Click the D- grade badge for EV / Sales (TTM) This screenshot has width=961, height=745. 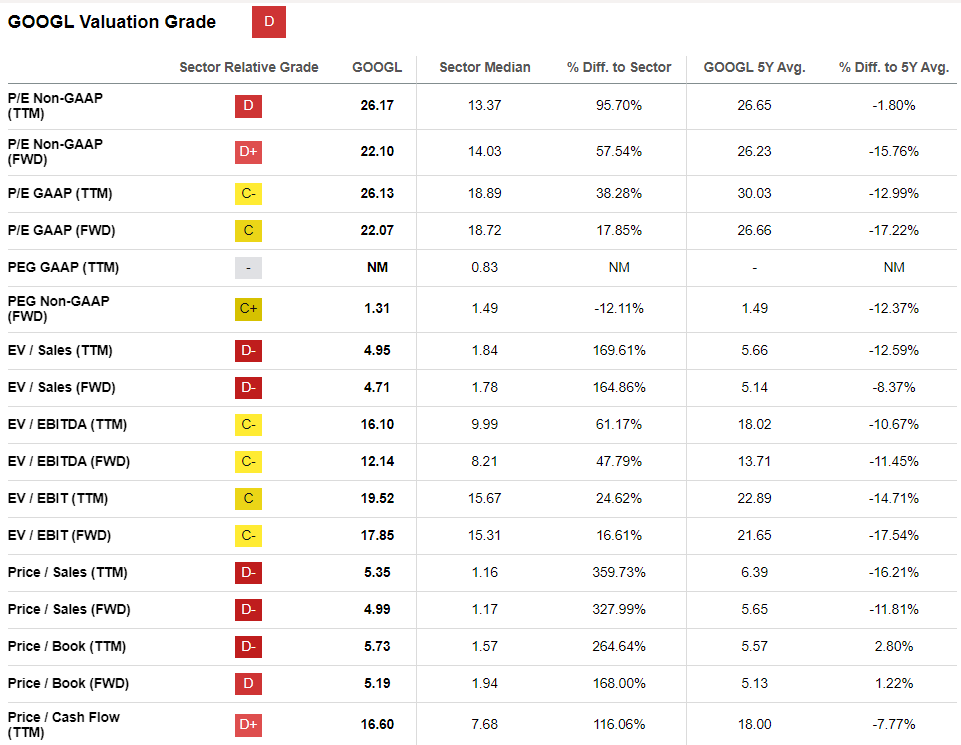tap(249, 351)
